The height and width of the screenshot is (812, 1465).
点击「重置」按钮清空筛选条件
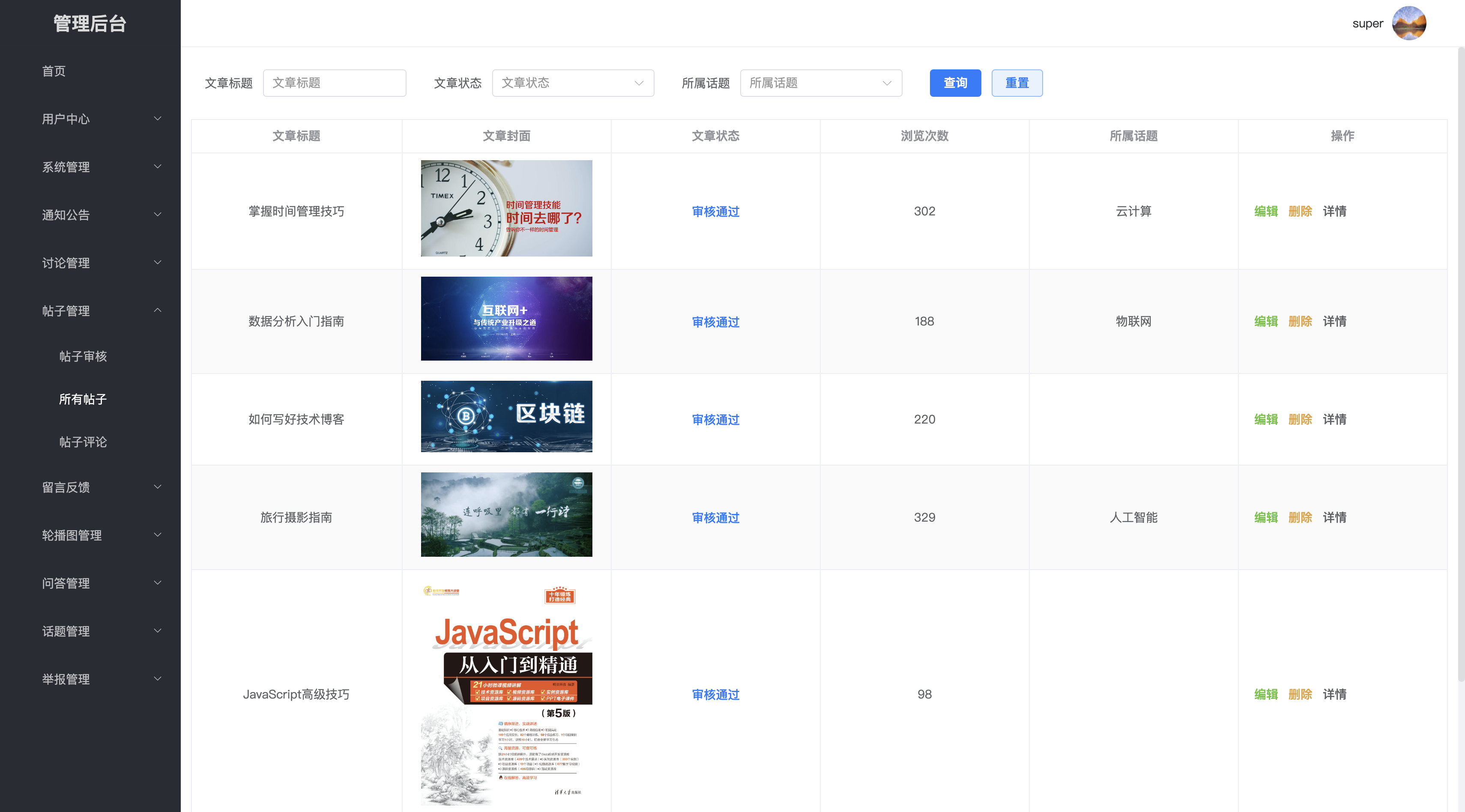(x=1017, y=83)
